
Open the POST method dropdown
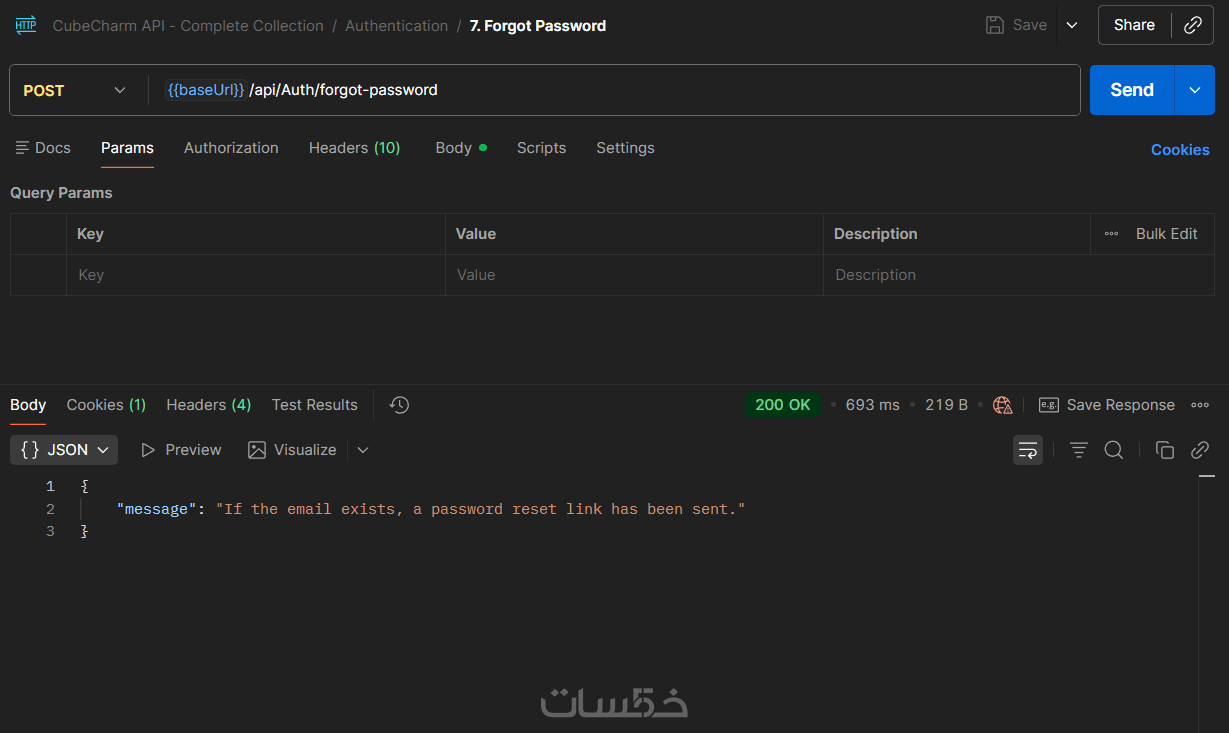point(75,90)
